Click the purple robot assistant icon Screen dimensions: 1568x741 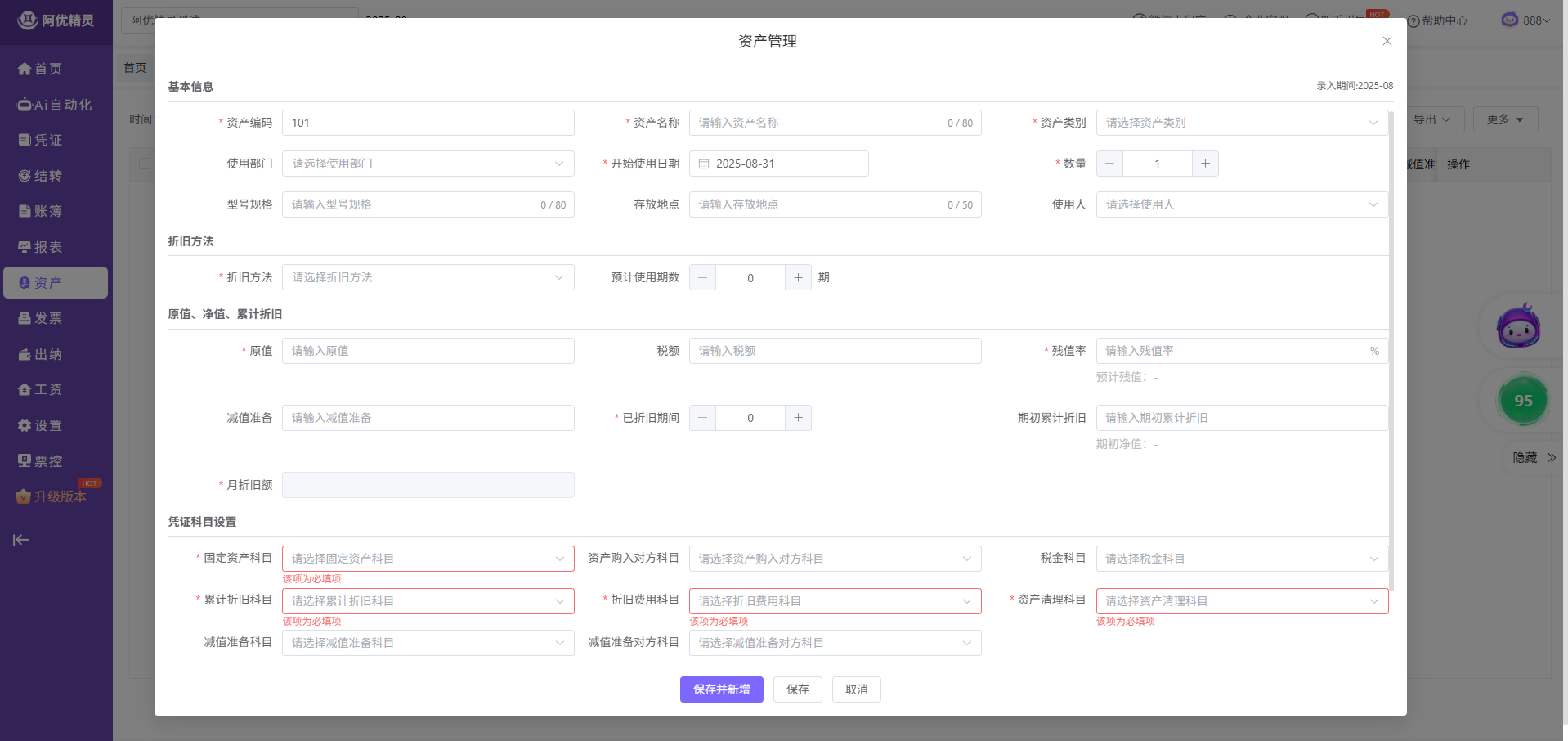pos(1518,327)
